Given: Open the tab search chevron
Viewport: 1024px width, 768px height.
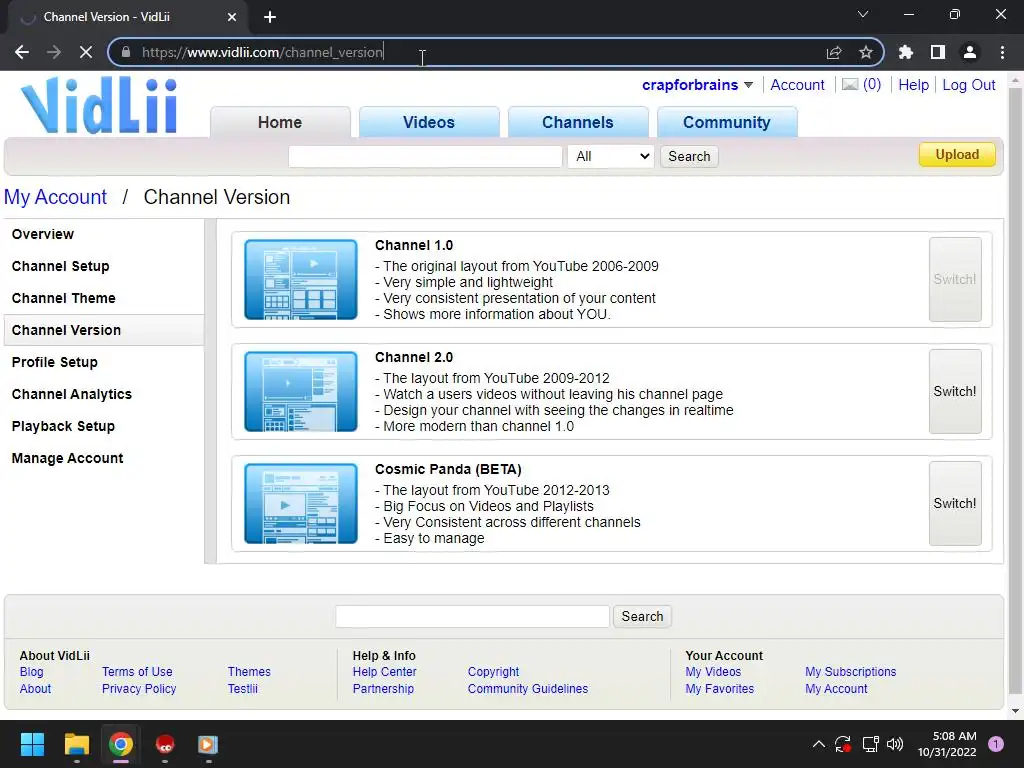Looking at the screenshot, I should 863,14.
